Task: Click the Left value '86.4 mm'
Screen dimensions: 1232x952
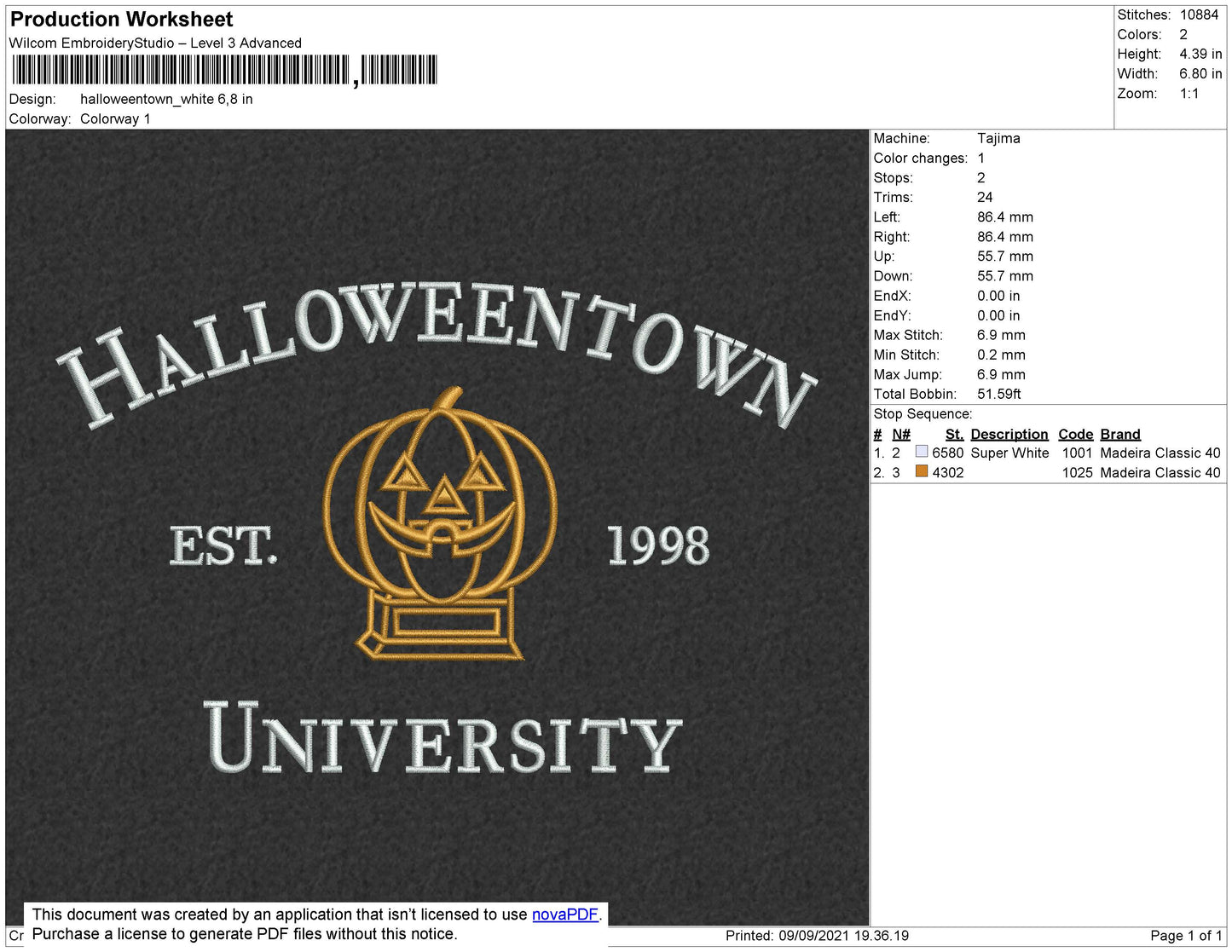Action: point(1005,216)
